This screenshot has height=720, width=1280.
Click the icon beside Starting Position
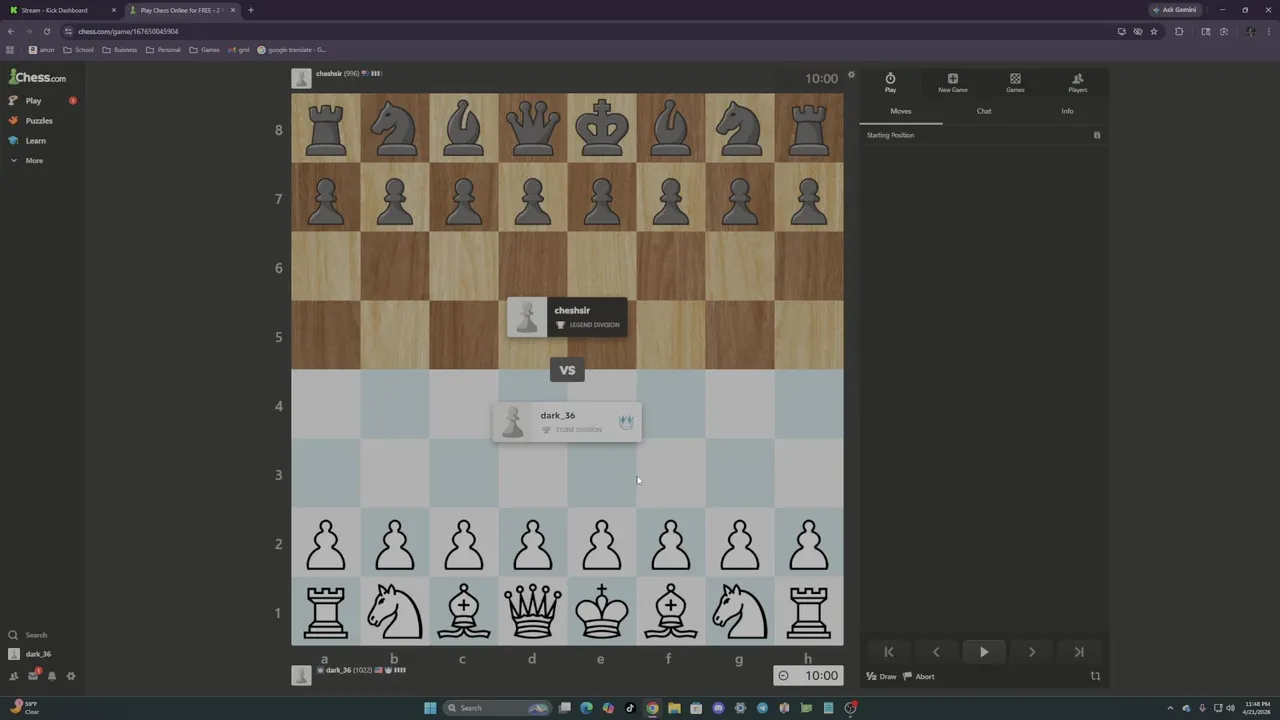(1097, 135)
